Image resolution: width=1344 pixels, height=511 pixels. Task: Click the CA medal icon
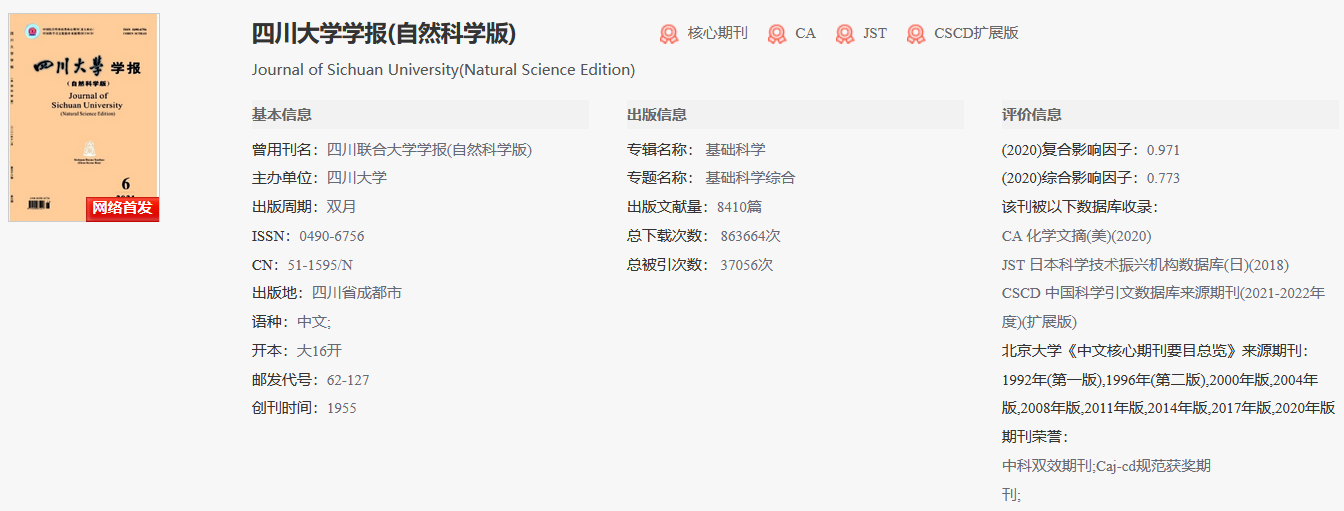[777, 34]
